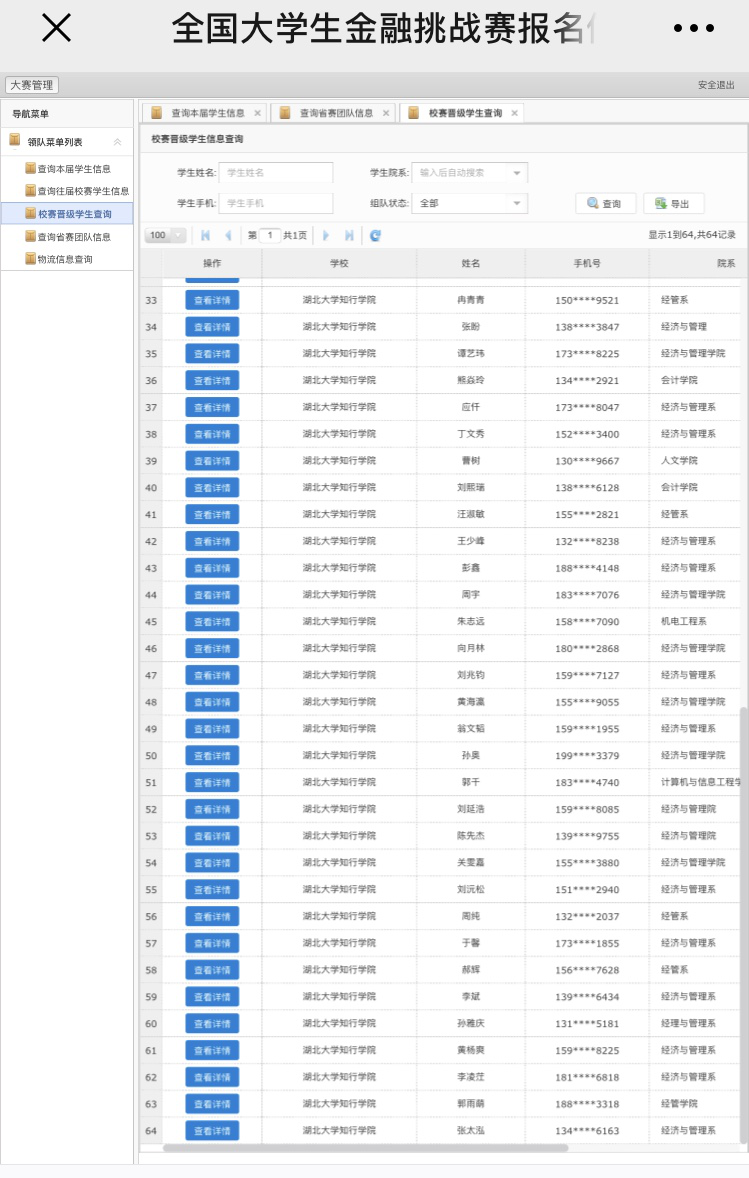The height and width of the screenshot is (1178, 749).
Task: Collapse the 领队菜单列表 panel
Action: [118, 142]
